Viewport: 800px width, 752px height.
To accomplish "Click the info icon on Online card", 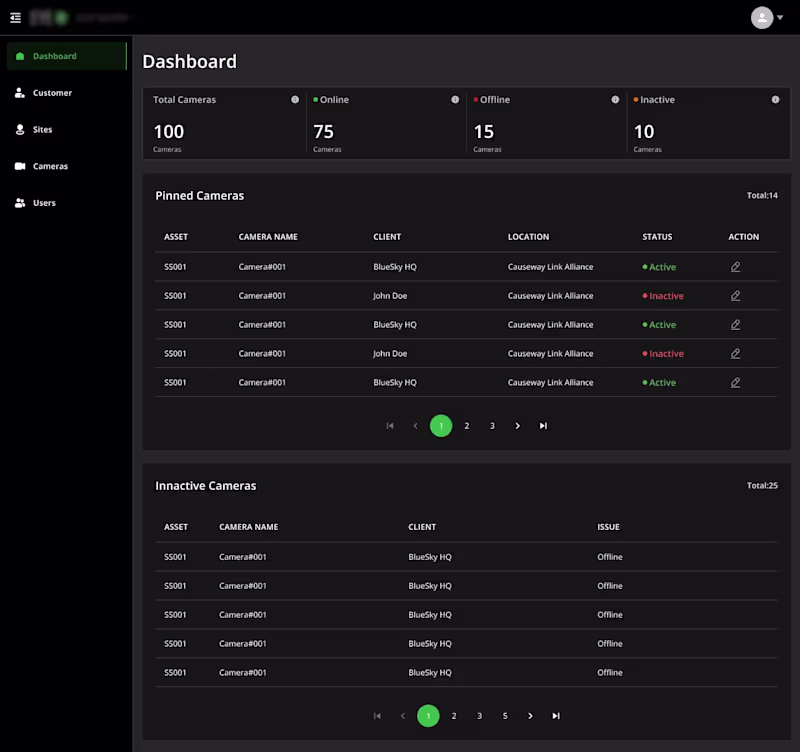I will (x=455, y=100).
